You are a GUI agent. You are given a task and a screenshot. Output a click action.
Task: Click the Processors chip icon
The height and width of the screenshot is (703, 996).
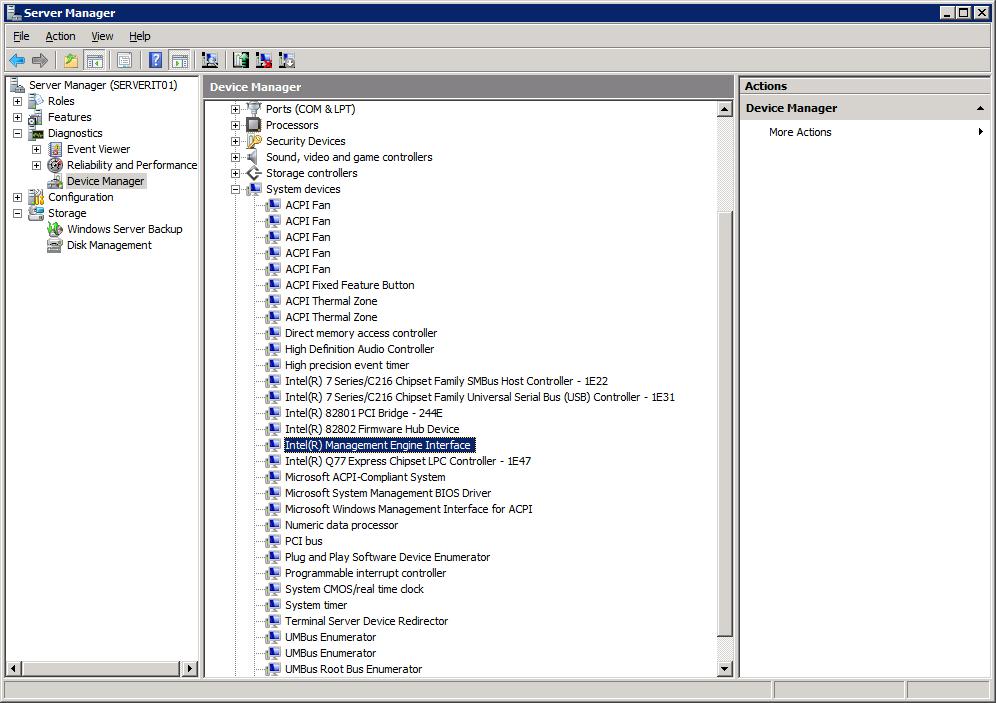click(x=254, y=125)
